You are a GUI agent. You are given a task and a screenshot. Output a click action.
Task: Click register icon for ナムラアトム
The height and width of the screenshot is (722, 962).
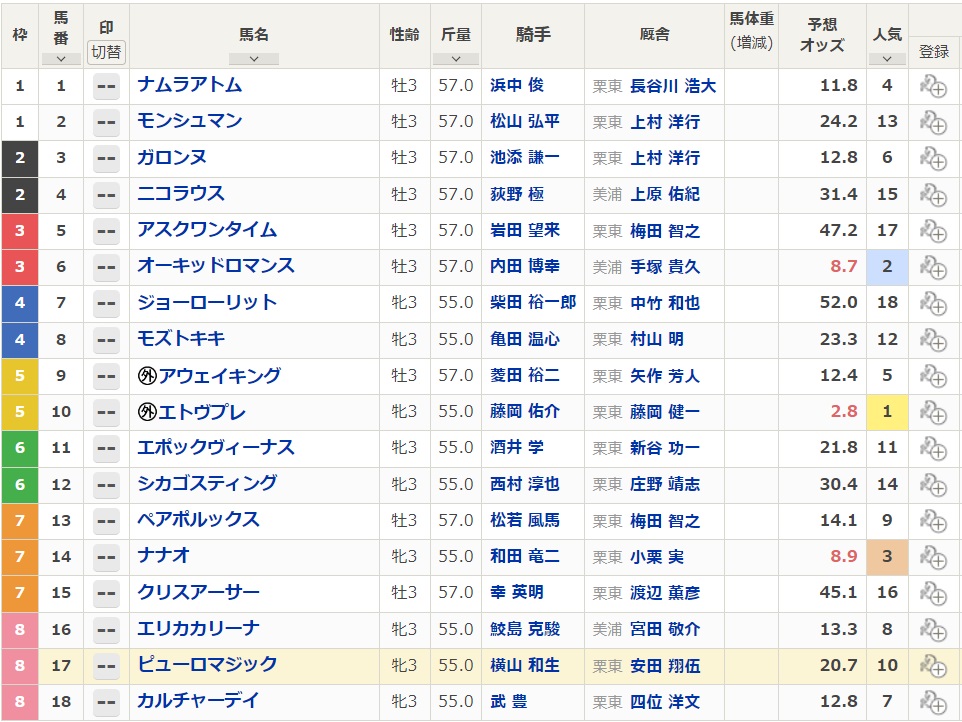pos(933,86)
